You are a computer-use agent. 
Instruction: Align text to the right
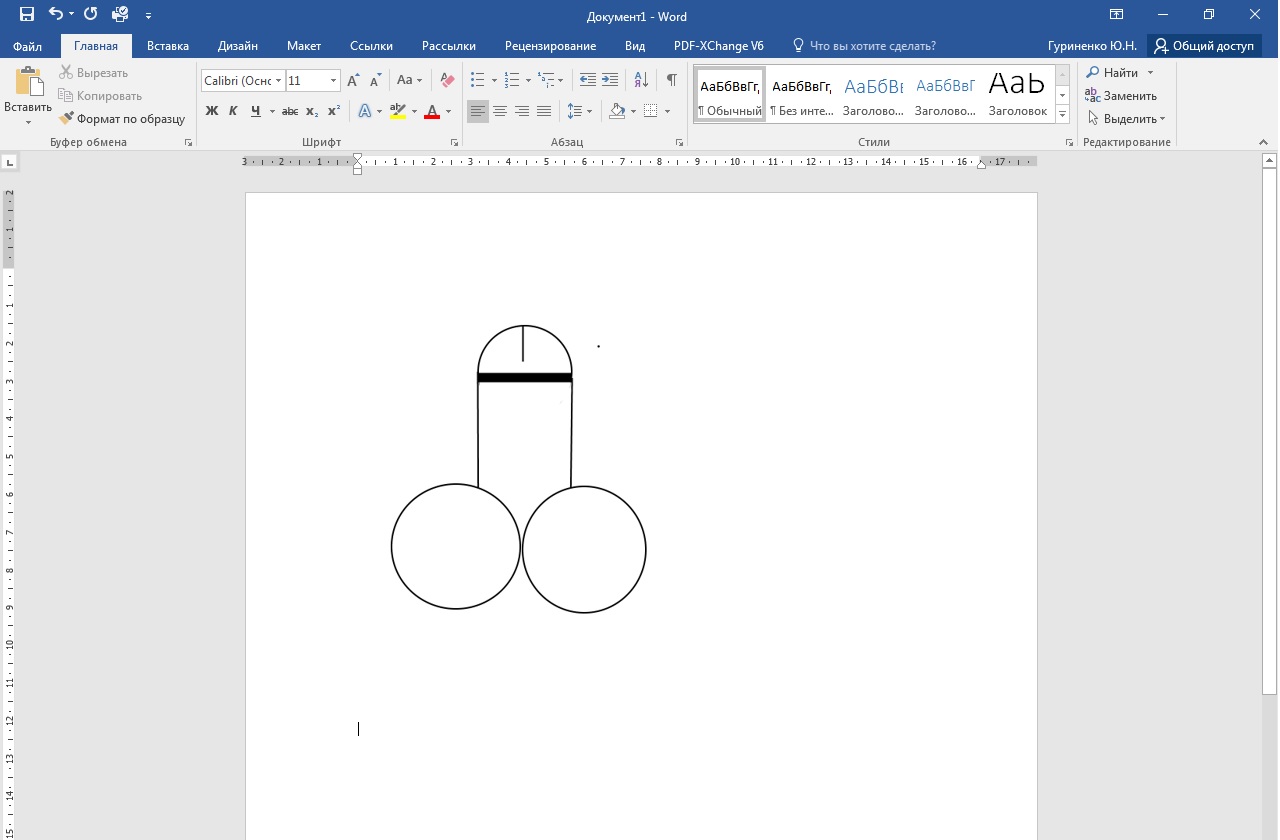[522, 111]
